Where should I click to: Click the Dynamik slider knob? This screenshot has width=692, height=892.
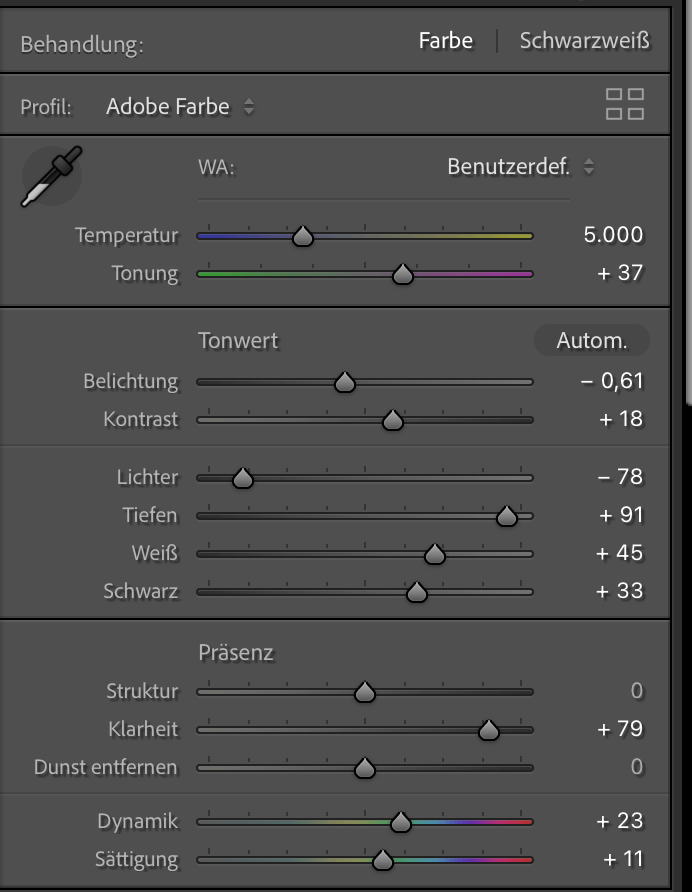click(400, 823)
